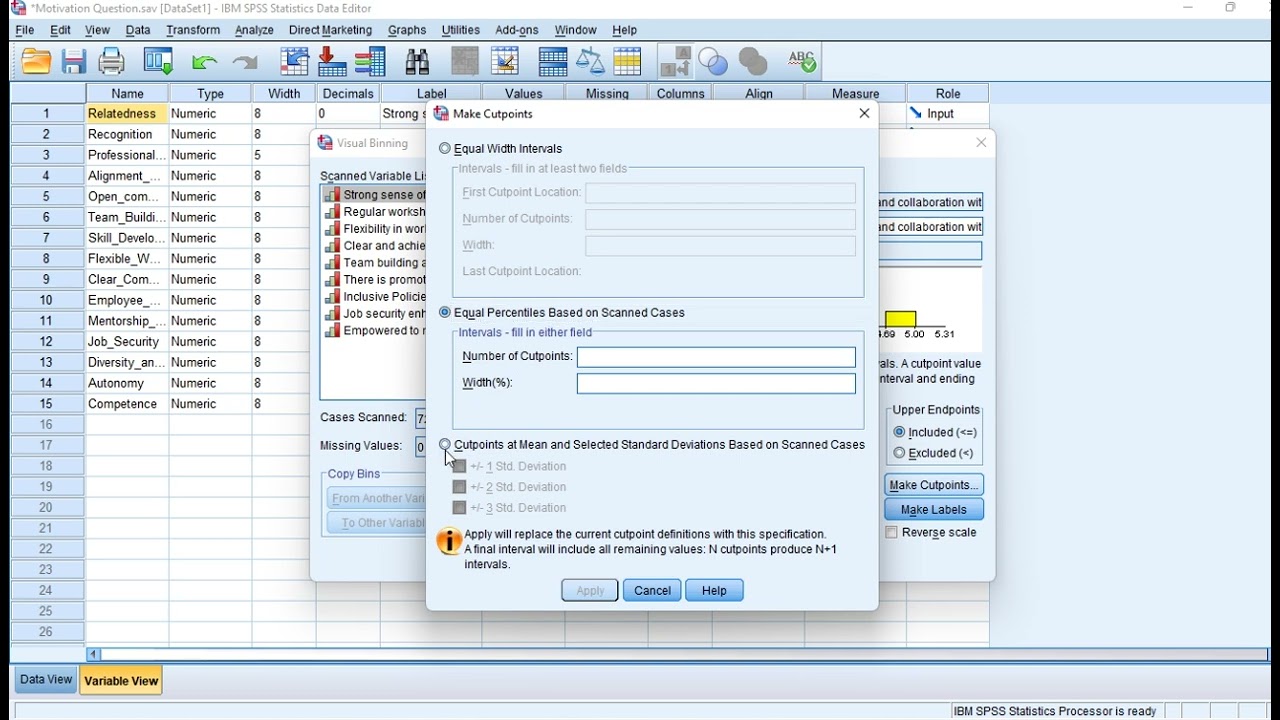Click the Number of Cutpoints field under Equal Percentiles
The height and width of the screenshot is (720, 1280).
716,357
